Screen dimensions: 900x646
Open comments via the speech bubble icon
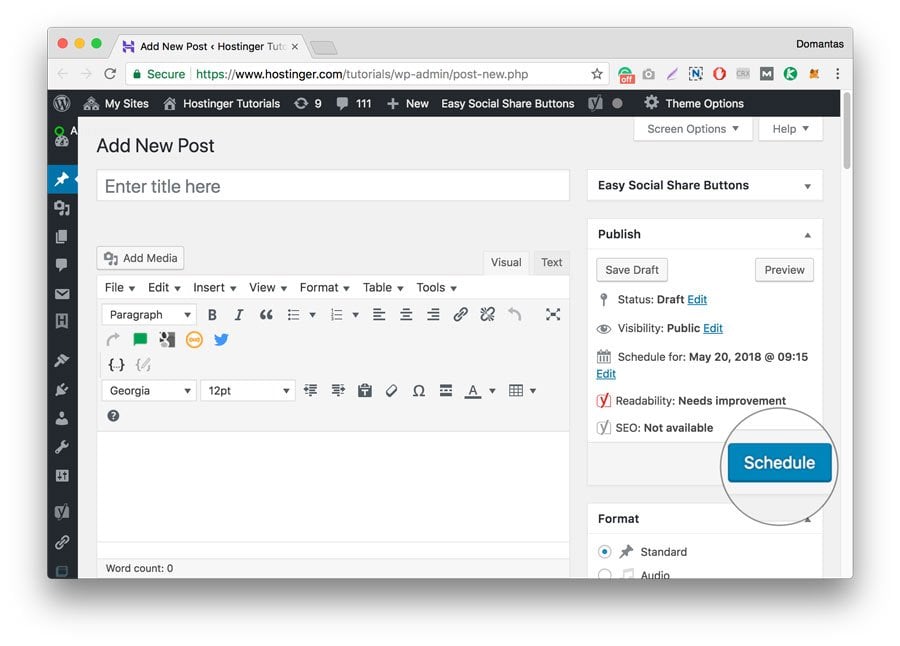click(x=63, y=263)
